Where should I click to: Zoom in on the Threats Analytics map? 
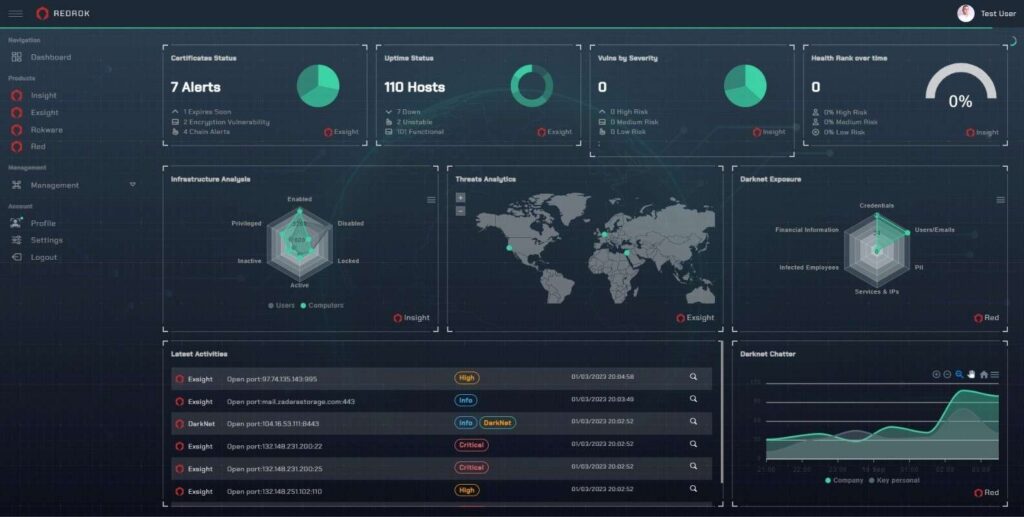460,198
